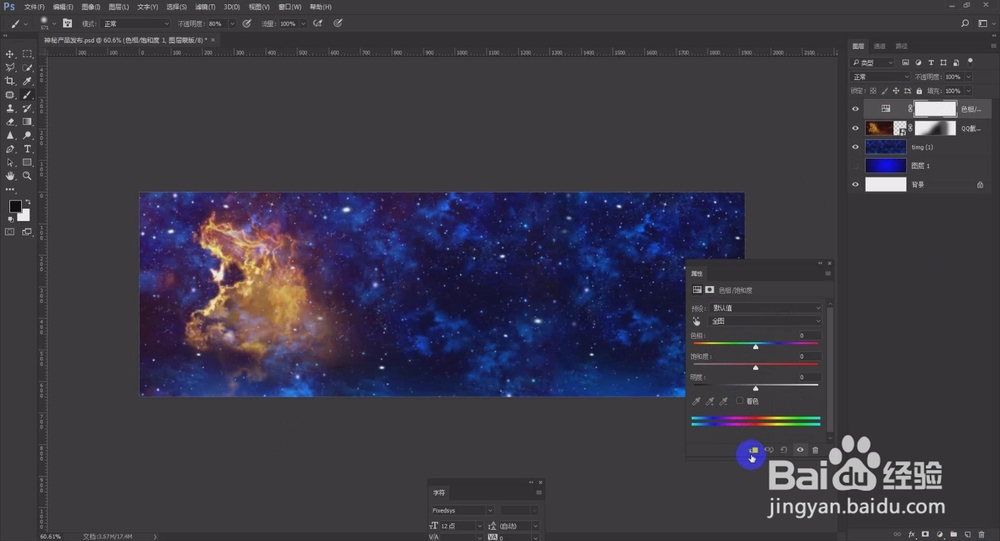Open the 文件(F) menu
1000x541 pixels.
point(34,7)
